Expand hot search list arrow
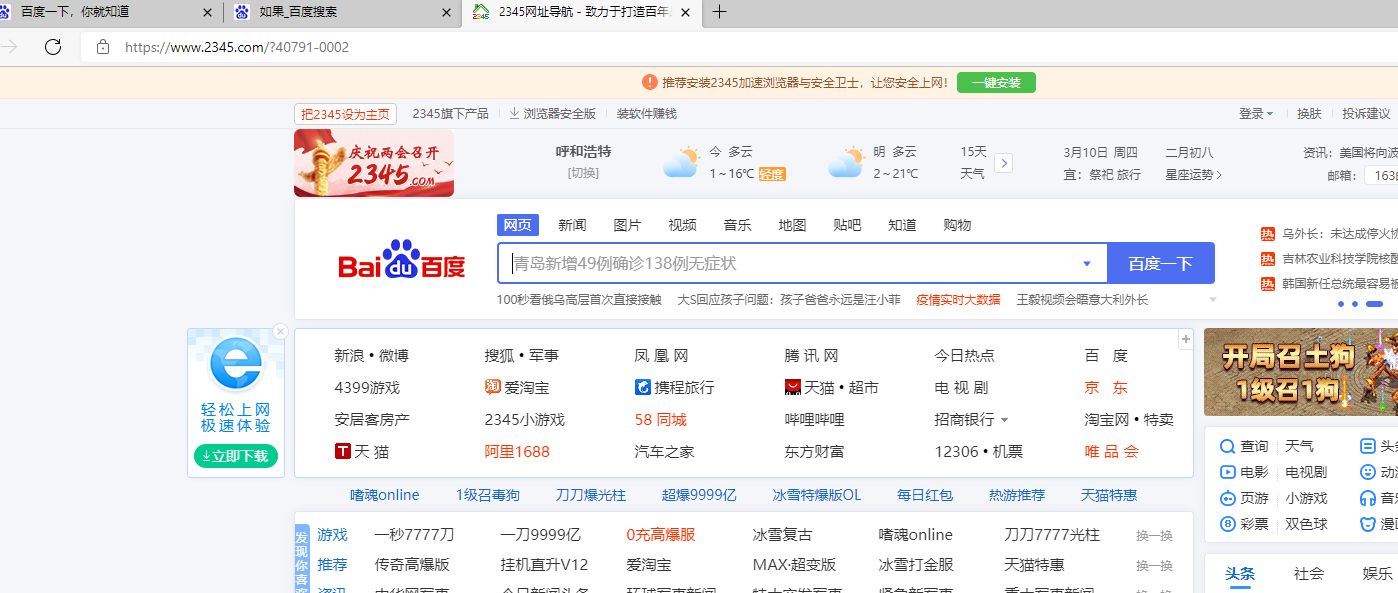Viewport: 1398px width, 593px height. [1213, 300]
